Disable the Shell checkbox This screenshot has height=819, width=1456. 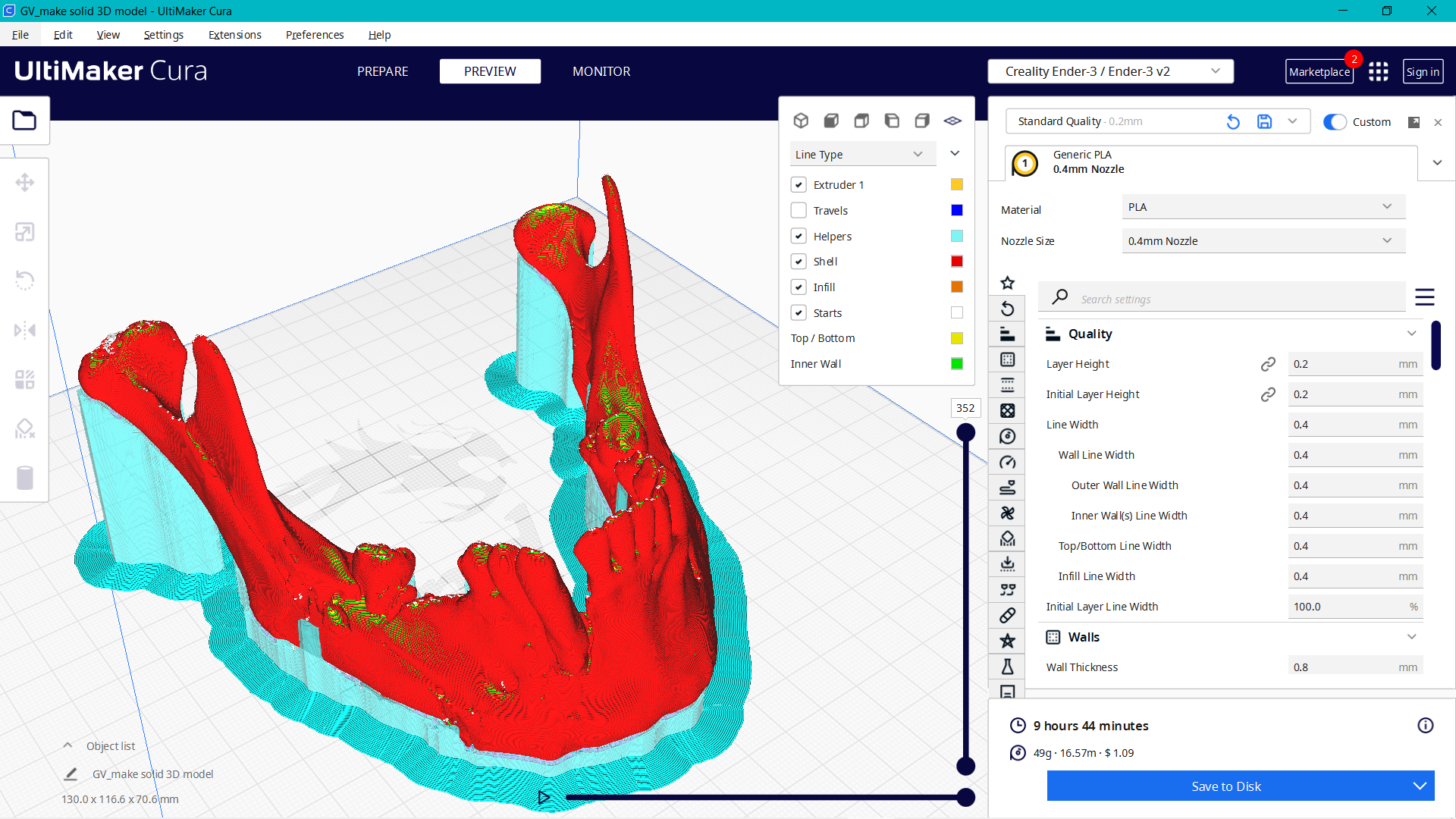[799, 261]
